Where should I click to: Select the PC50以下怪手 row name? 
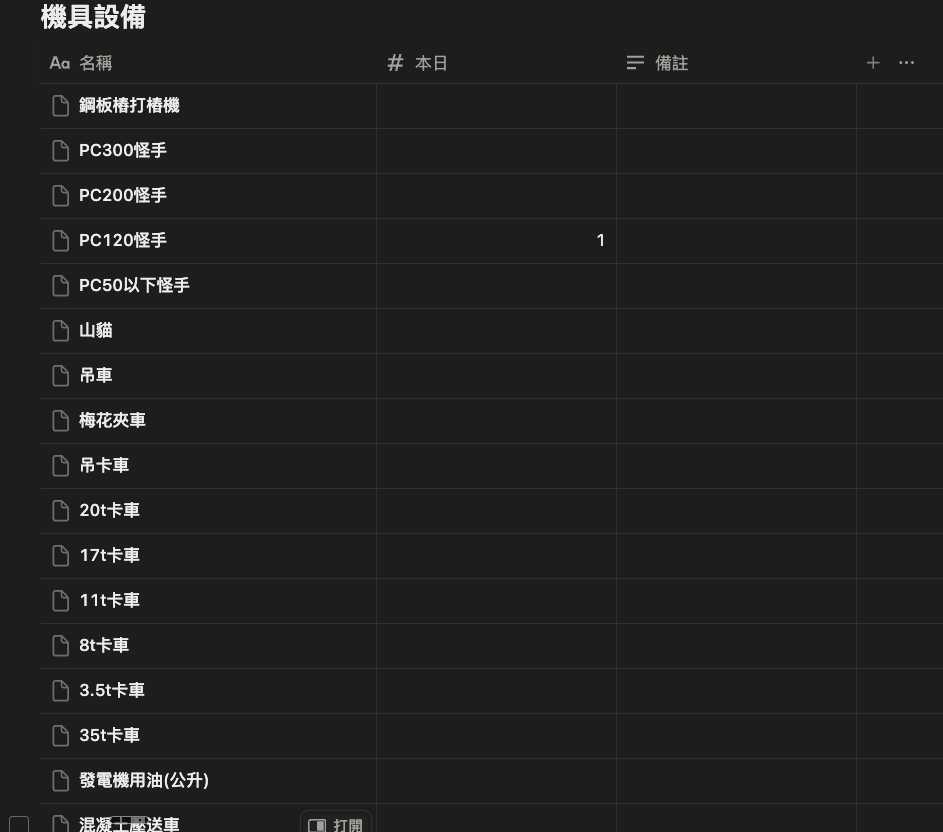(x=134, y=285)
